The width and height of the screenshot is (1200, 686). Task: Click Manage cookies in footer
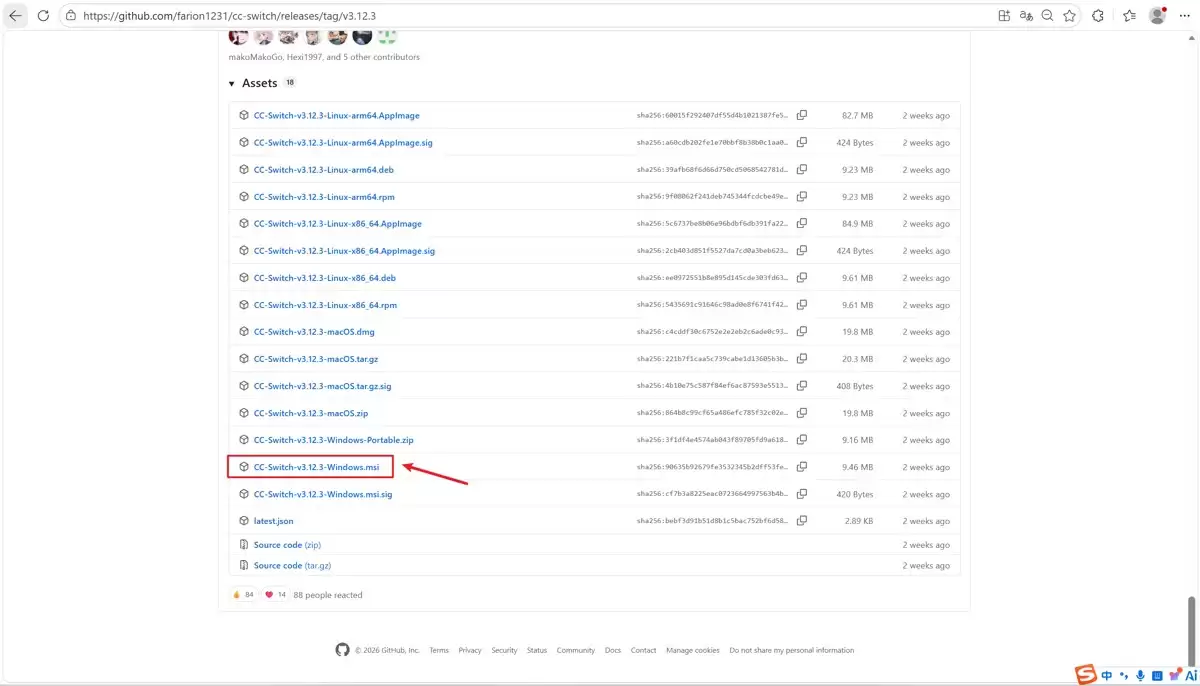coord(693,650)
